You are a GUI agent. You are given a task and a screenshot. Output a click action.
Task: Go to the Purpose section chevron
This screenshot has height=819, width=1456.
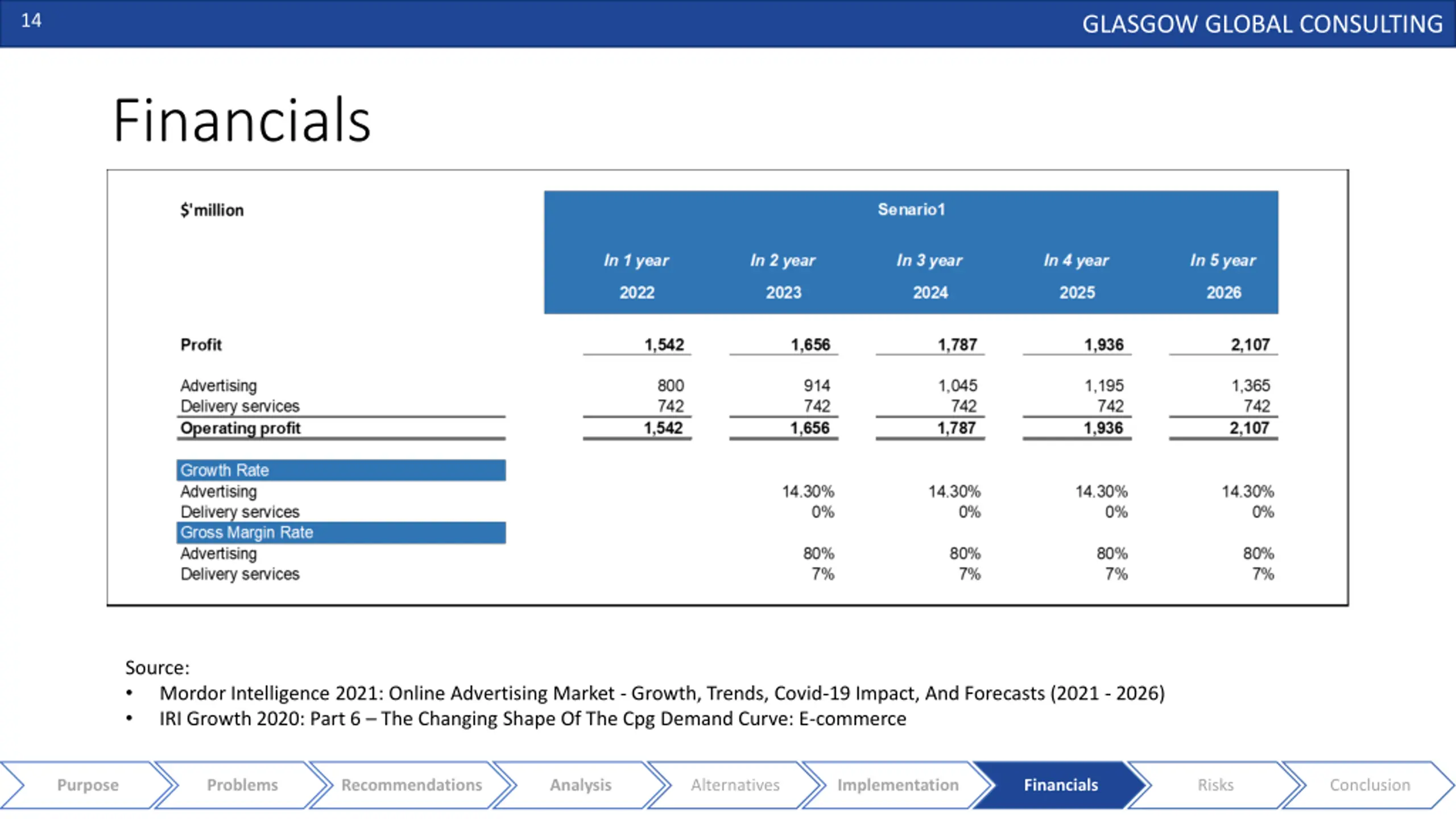tap(85, 785)
